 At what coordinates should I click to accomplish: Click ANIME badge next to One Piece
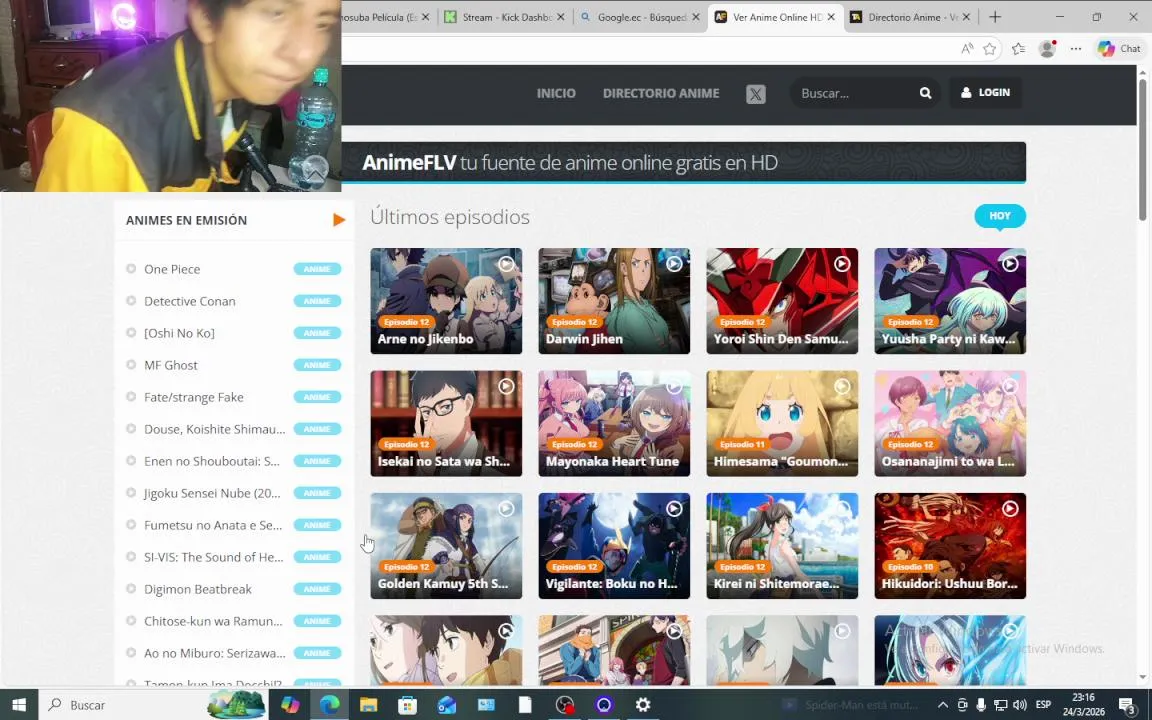tap(317, 269)
